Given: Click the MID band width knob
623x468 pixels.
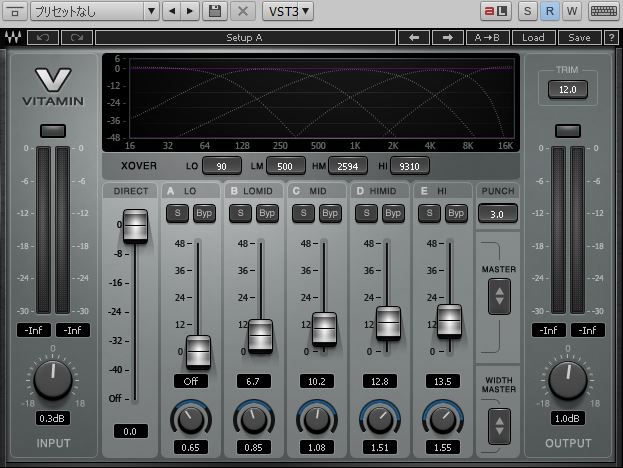Looking at the screenshot, I should pos(317,420).
